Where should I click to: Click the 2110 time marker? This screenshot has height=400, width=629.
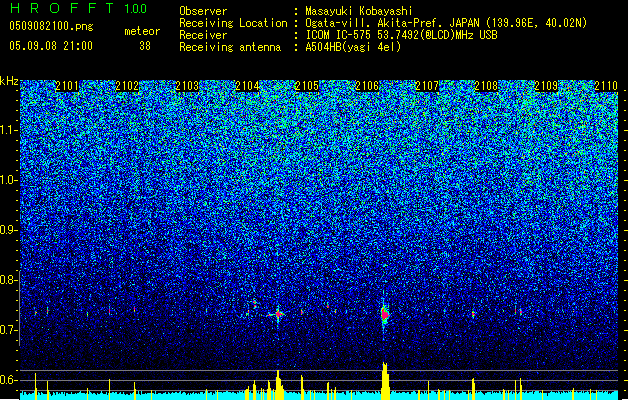tap(606, 86)
